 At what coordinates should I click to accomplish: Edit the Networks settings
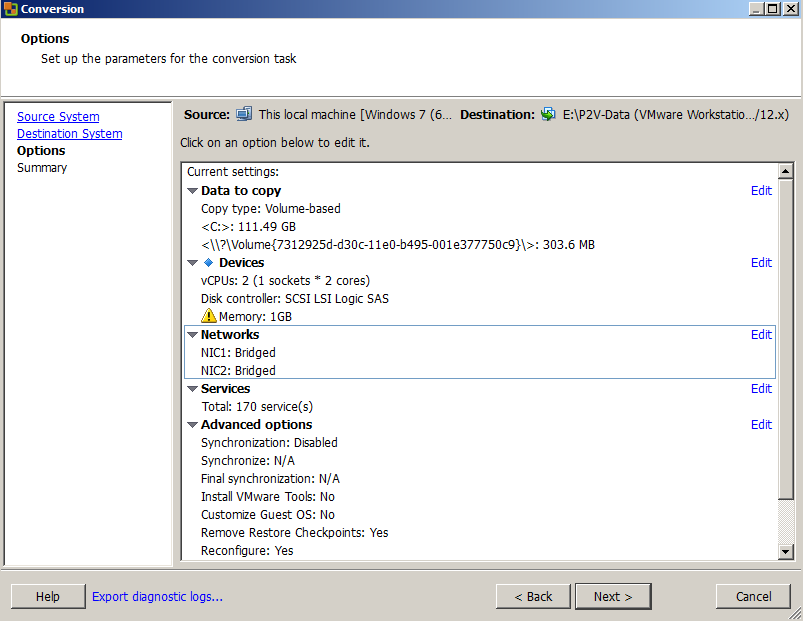[x=761, y=334]
